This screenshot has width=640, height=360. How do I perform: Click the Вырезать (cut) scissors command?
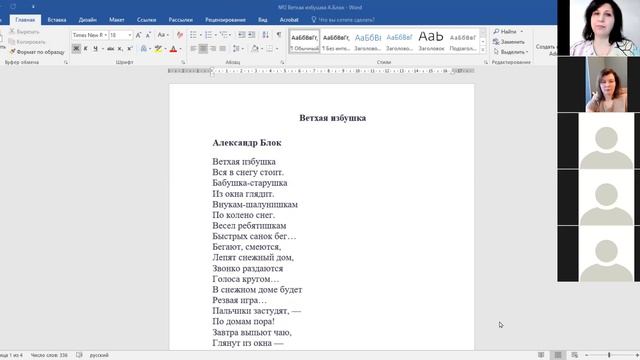(24, 31)
